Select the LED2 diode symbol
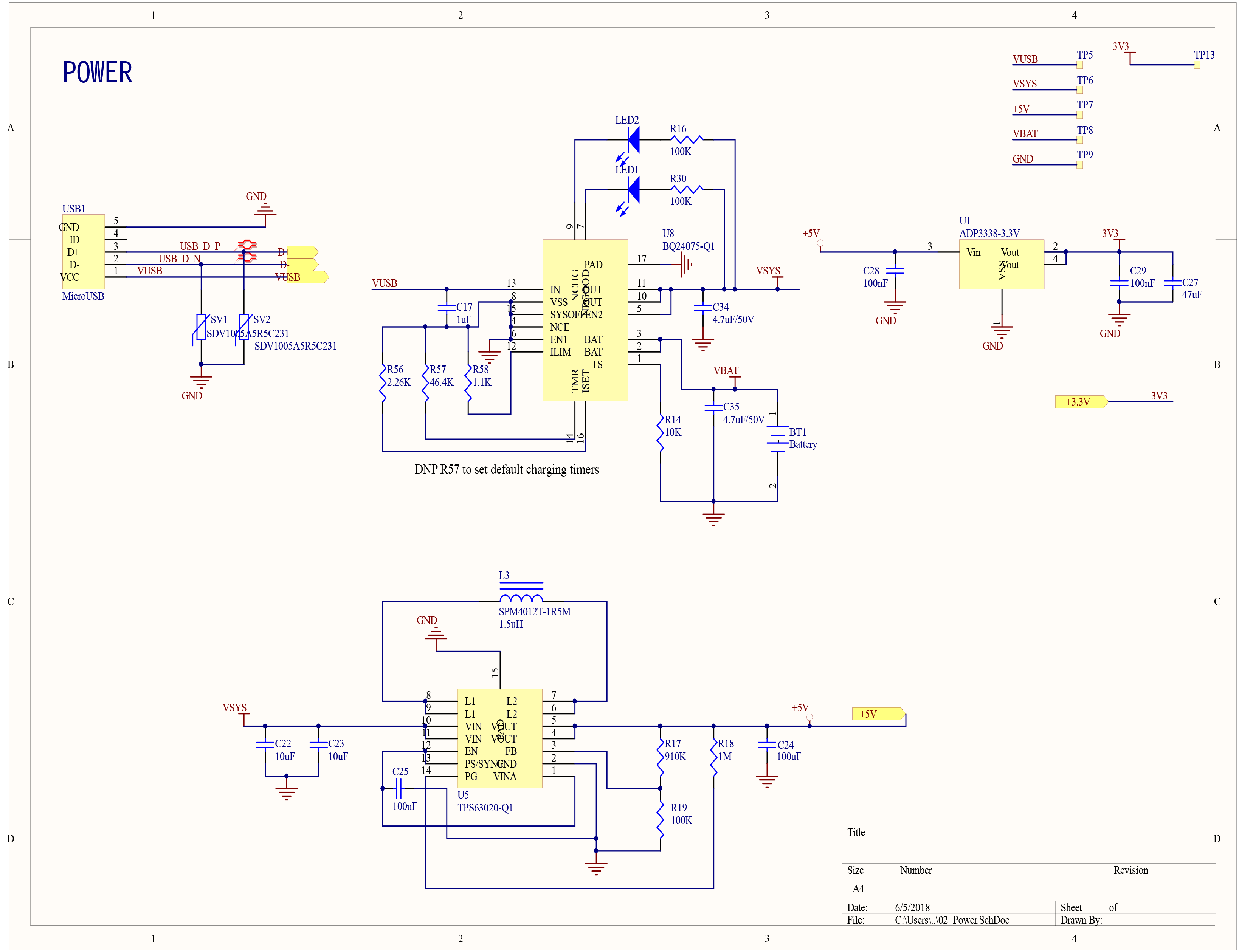Screen dimensions: 1239x952 tap(633, 139)
